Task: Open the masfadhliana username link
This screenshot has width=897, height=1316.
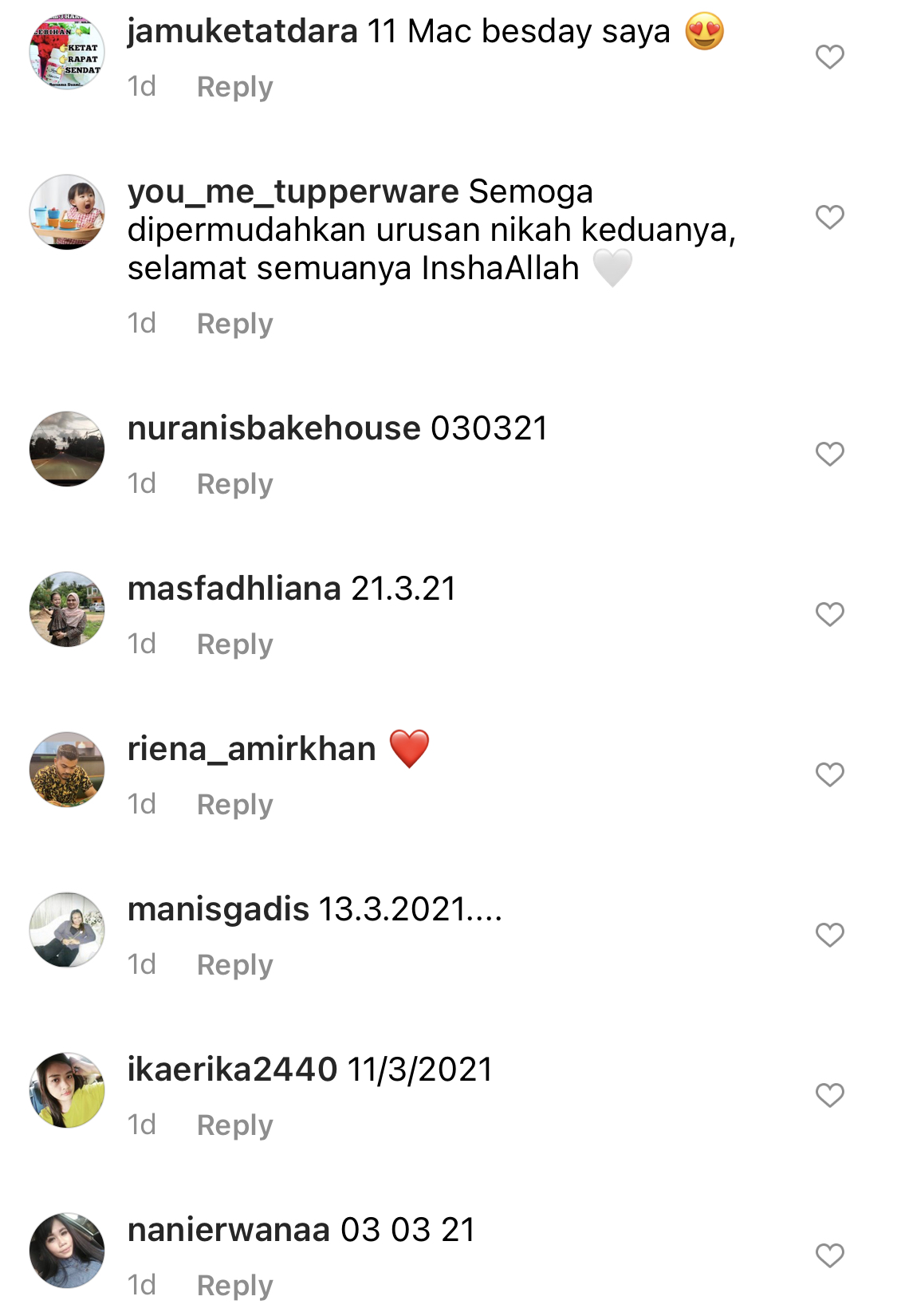Action: click(234, 589)
